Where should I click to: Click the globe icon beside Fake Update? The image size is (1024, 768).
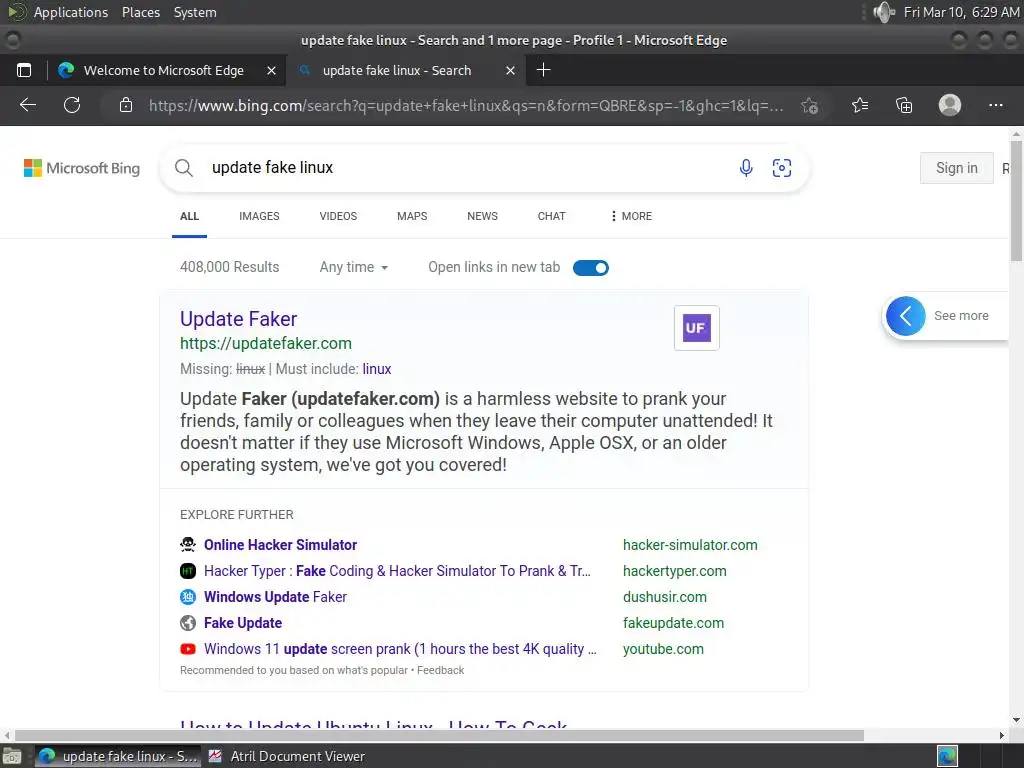(188, 623)
